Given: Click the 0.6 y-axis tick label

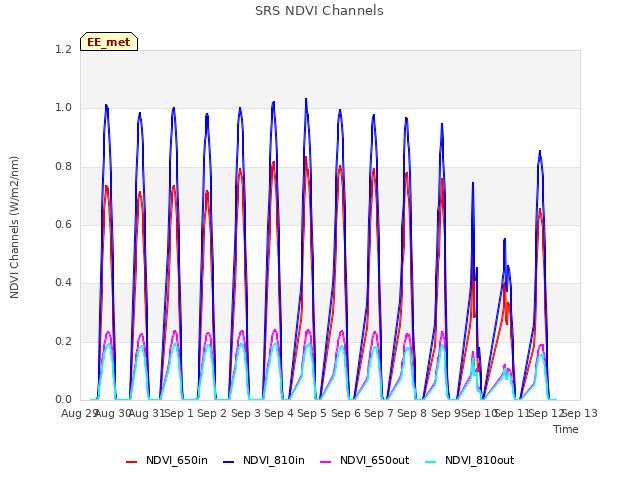Looking at the screenshot, I should (x=63, y=224).
